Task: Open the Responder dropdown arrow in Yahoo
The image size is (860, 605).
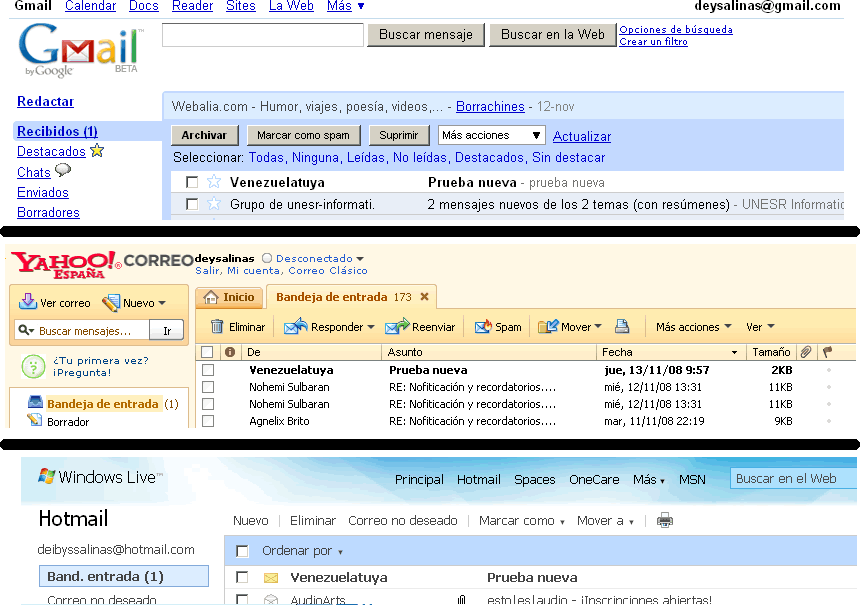Action: point(371,327)
